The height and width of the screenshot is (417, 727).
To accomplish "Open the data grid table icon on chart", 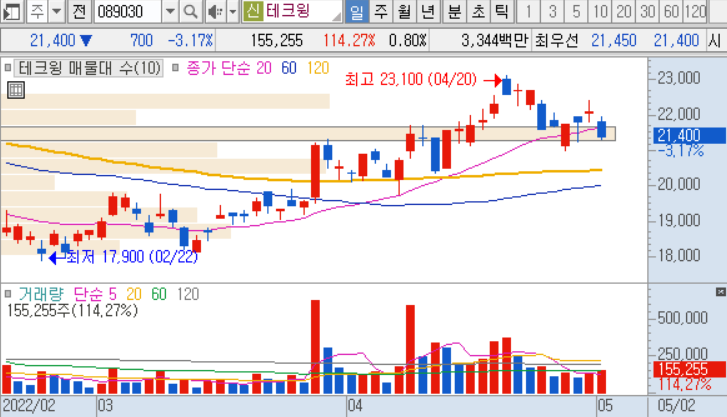I will coord(16,90).
